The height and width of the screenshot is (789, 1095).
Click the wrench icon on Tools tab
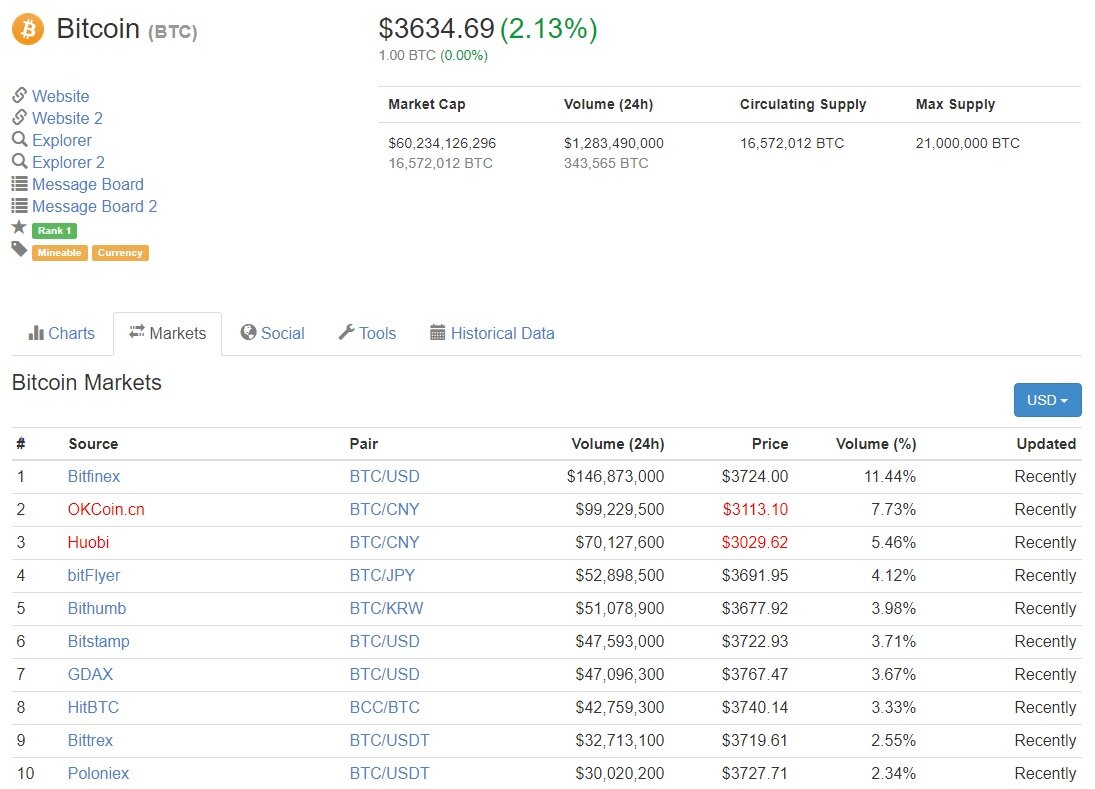point(346,332)
